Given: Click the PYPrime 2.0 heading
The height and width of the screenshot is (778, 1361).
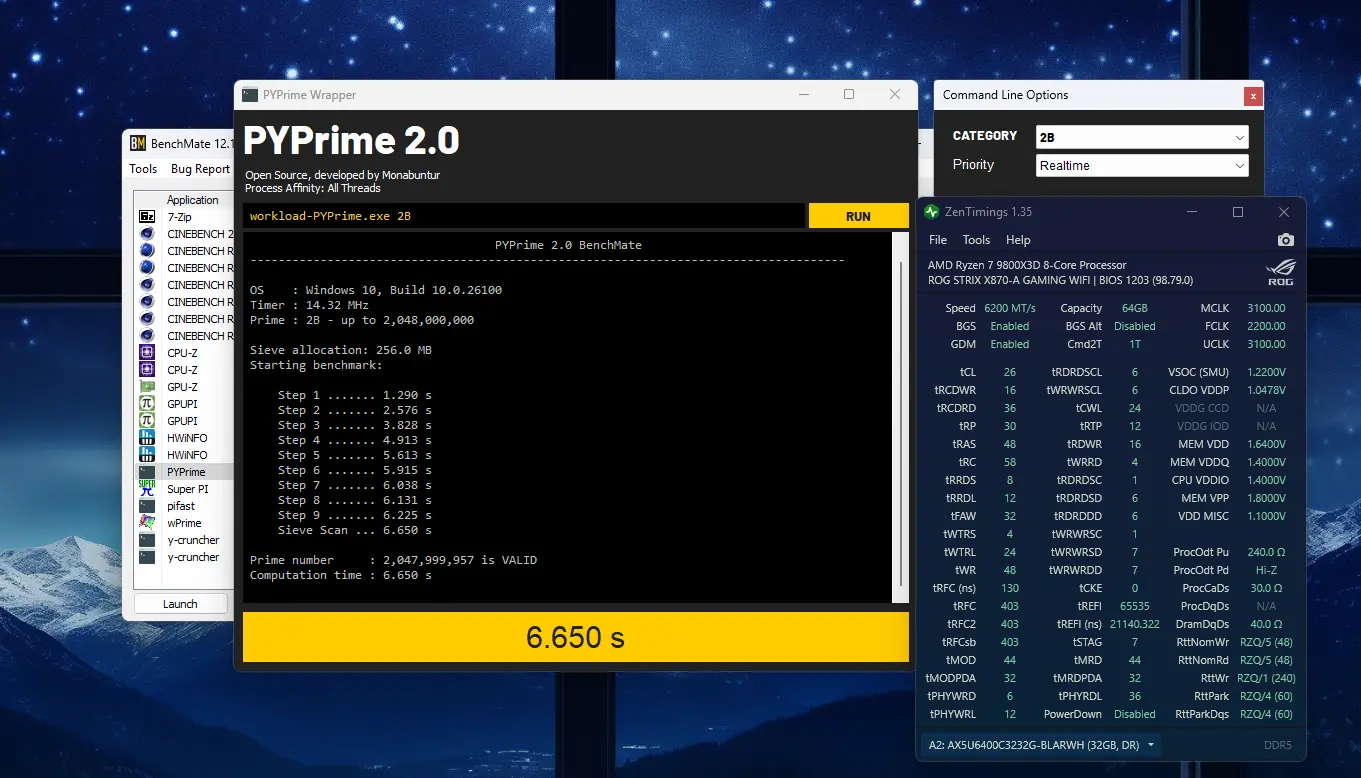Looking at the screenshot, I should [x=351, y=140].
